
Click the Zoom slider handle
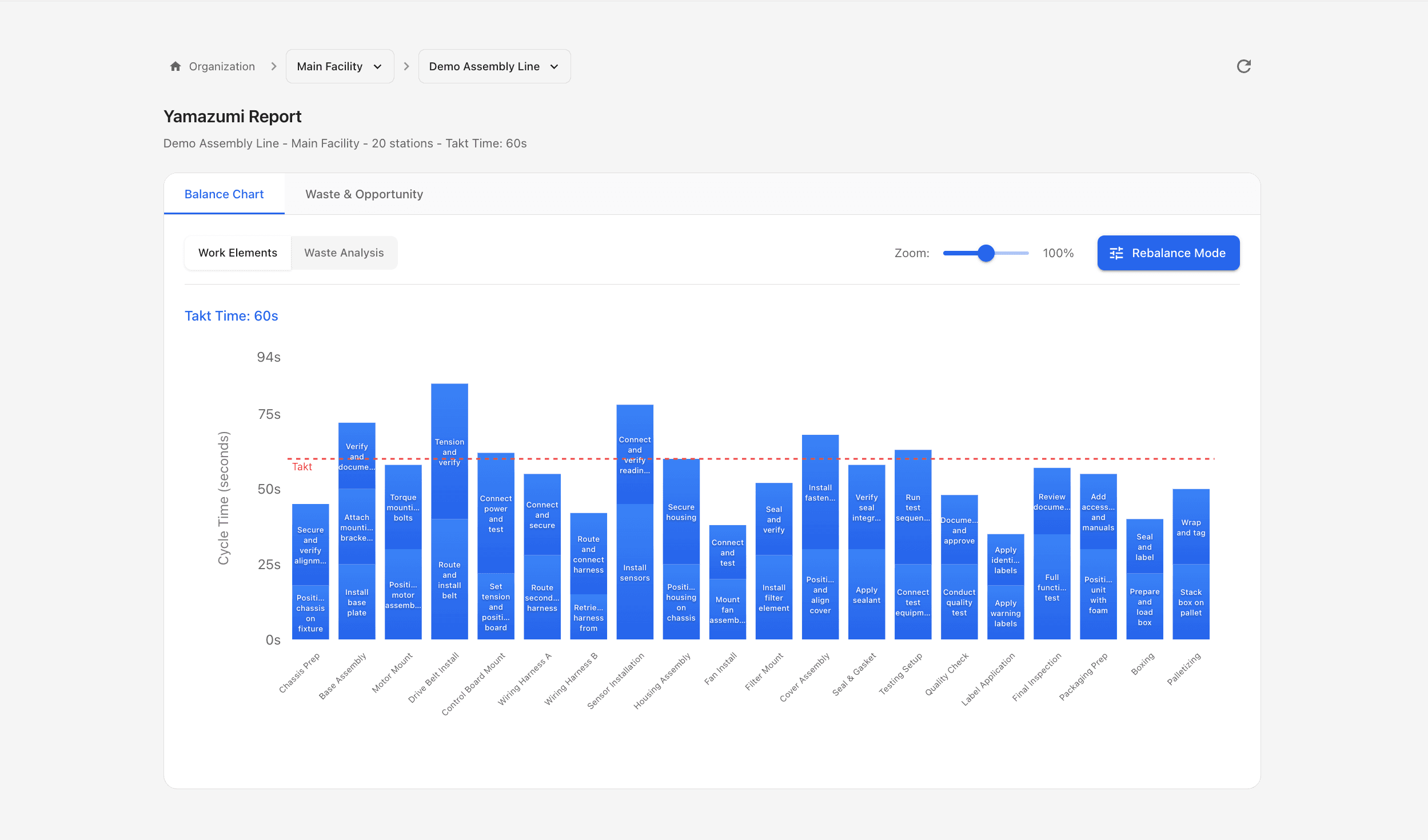[x=986, y=253]
